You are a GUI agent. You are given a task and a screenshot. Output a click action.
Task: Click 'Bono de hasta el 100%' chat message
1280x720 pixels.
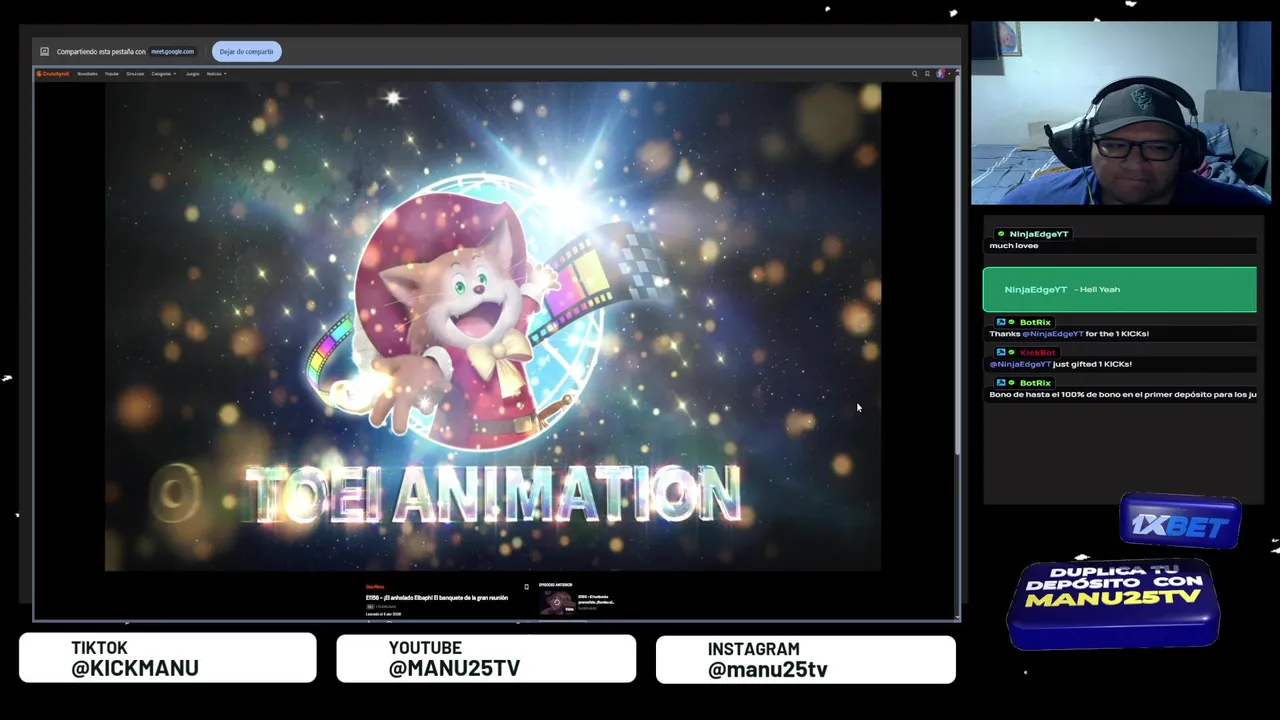click(x=1122, y=394)
